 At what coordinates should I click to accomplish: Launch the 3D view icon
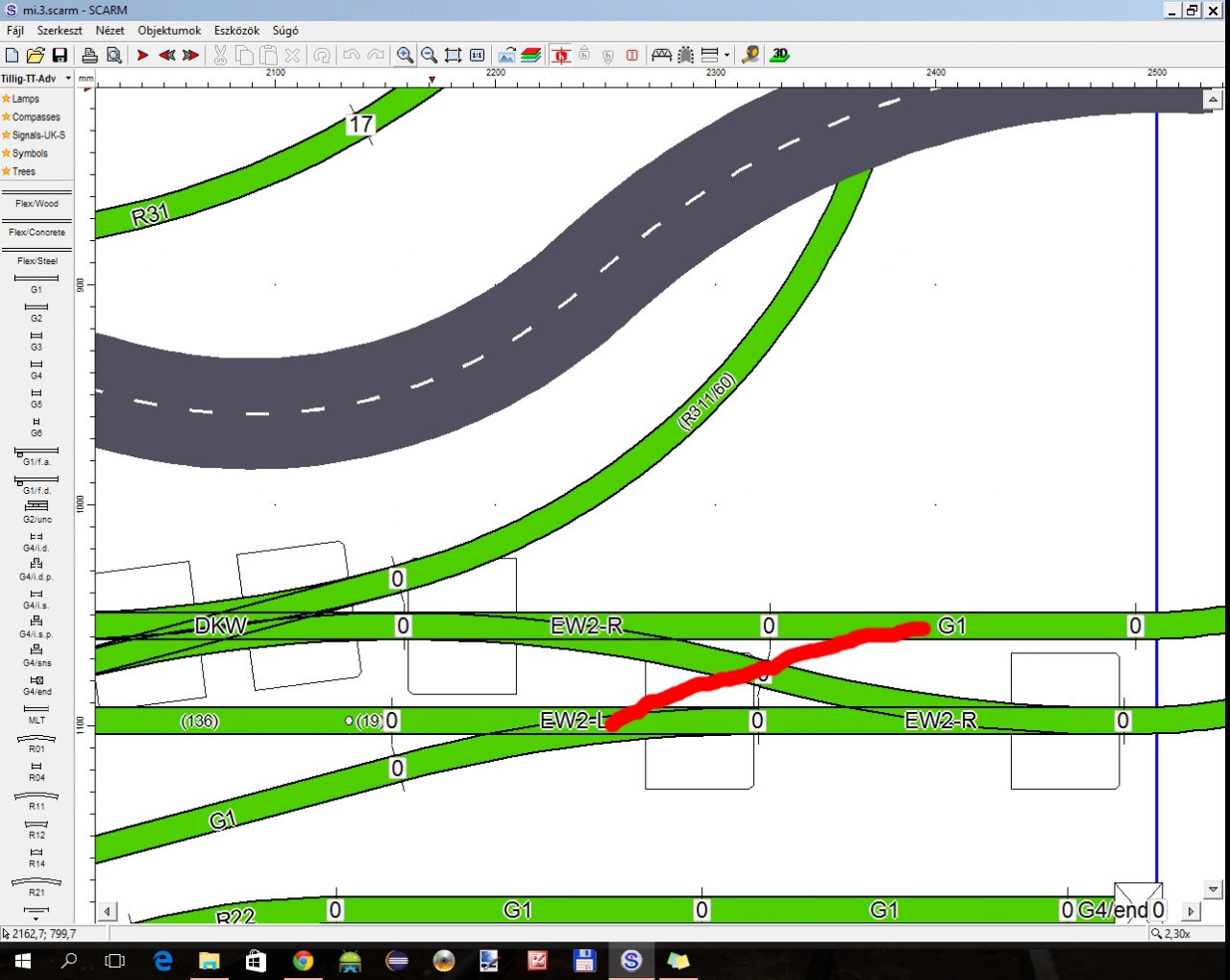click(779, 56)
